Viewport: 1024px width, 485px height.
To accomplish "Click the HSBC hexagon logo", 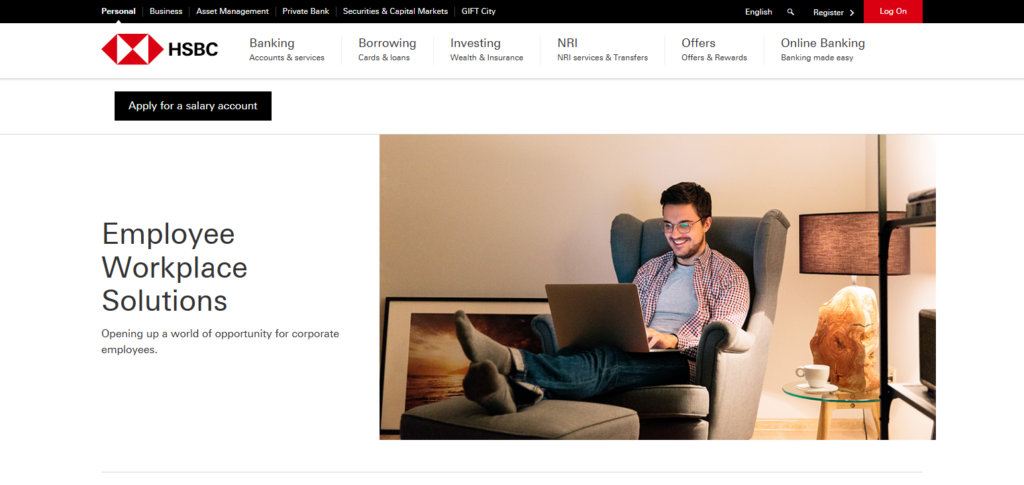I will (132, 49).
